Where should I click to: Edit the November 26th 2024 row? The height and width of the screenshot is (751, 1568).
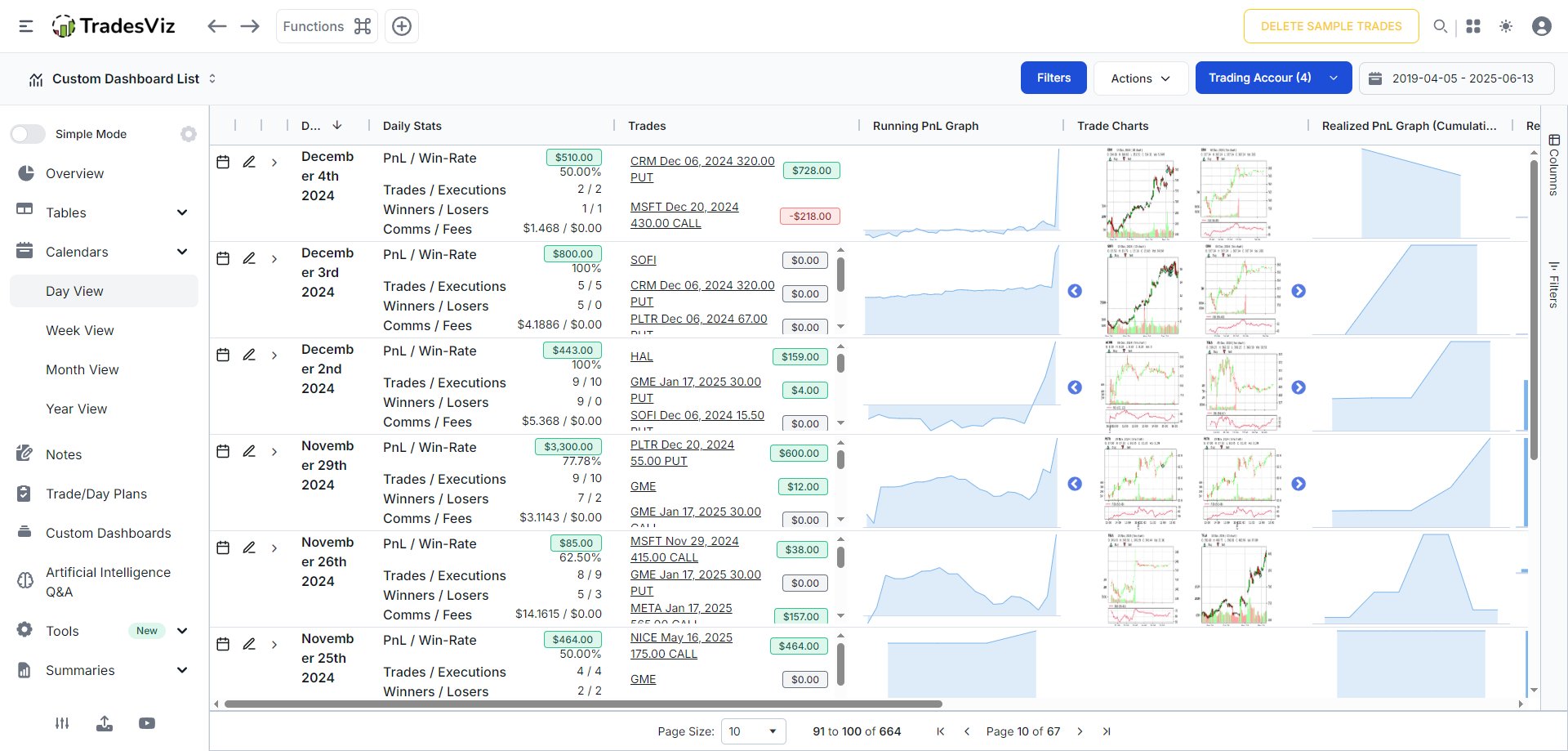249,548
